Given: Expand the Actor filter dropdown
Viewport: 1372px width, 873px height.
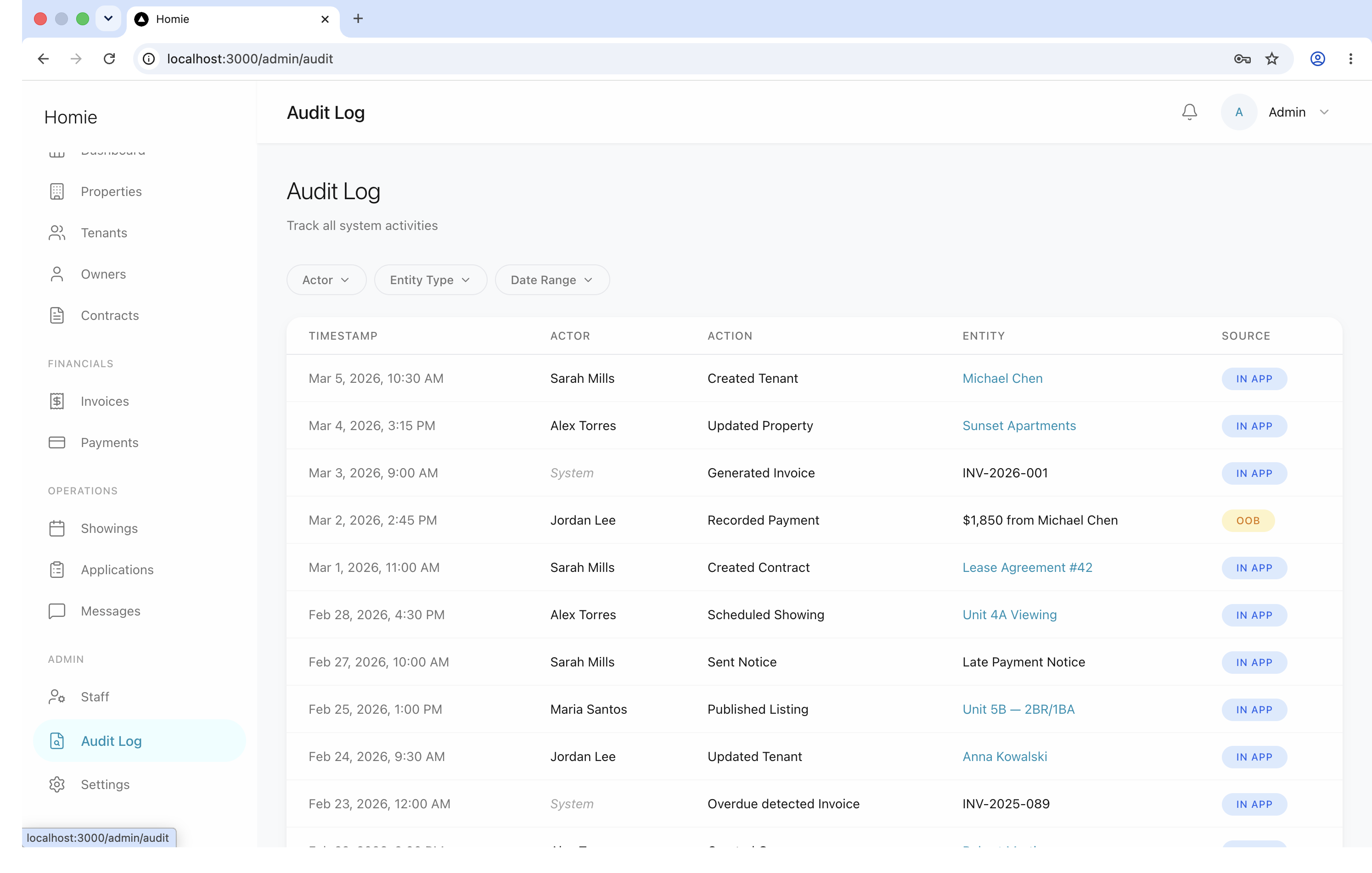Looking at the screenshot, I should 326,280.
